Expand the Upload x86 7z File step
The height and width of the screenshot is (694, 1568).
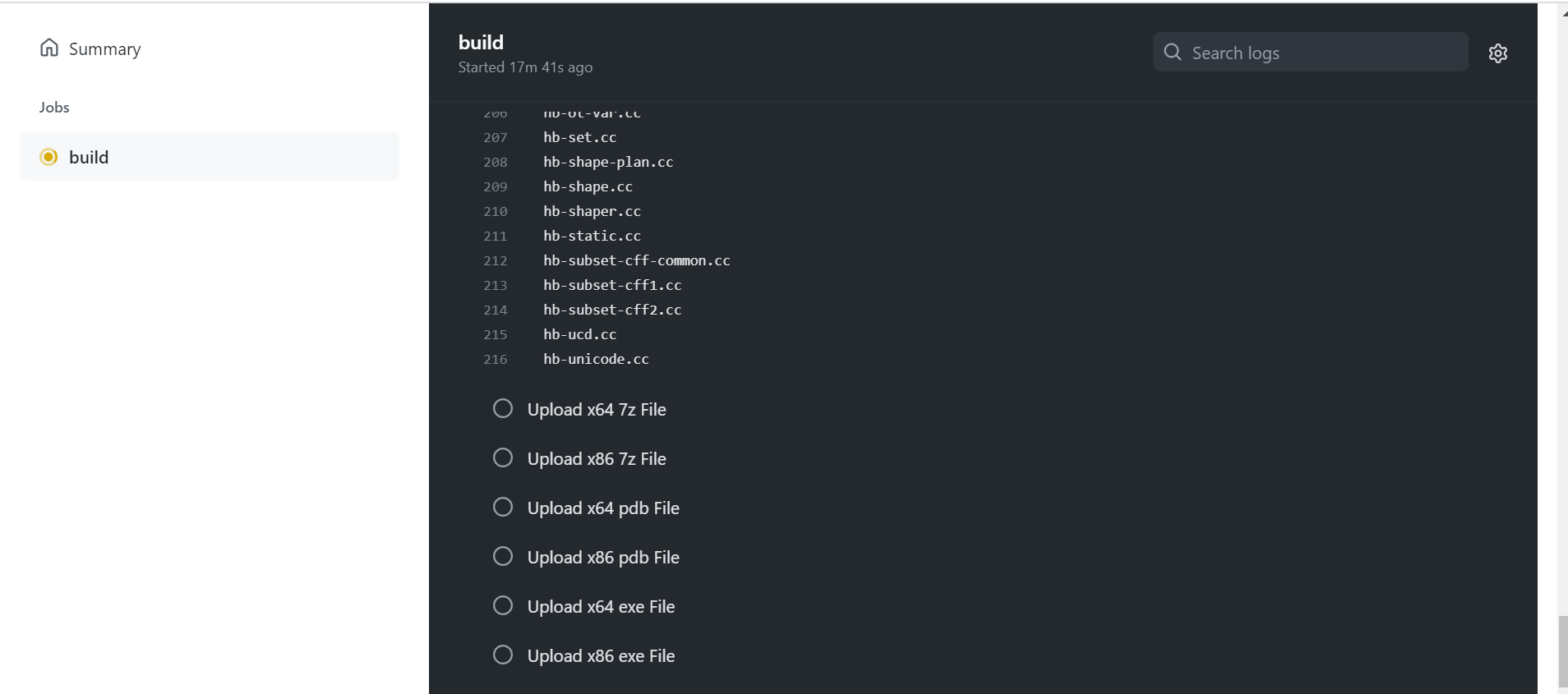596,458
